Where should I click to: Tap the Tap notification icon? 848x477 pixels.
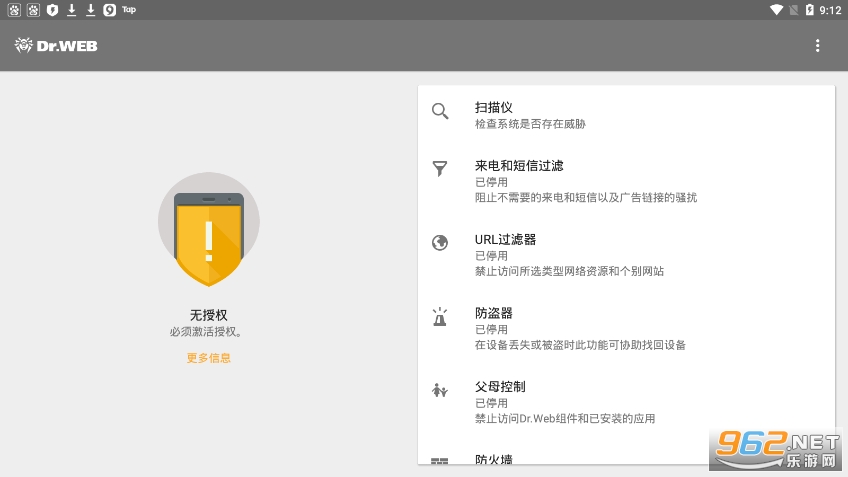click(129, 9)
